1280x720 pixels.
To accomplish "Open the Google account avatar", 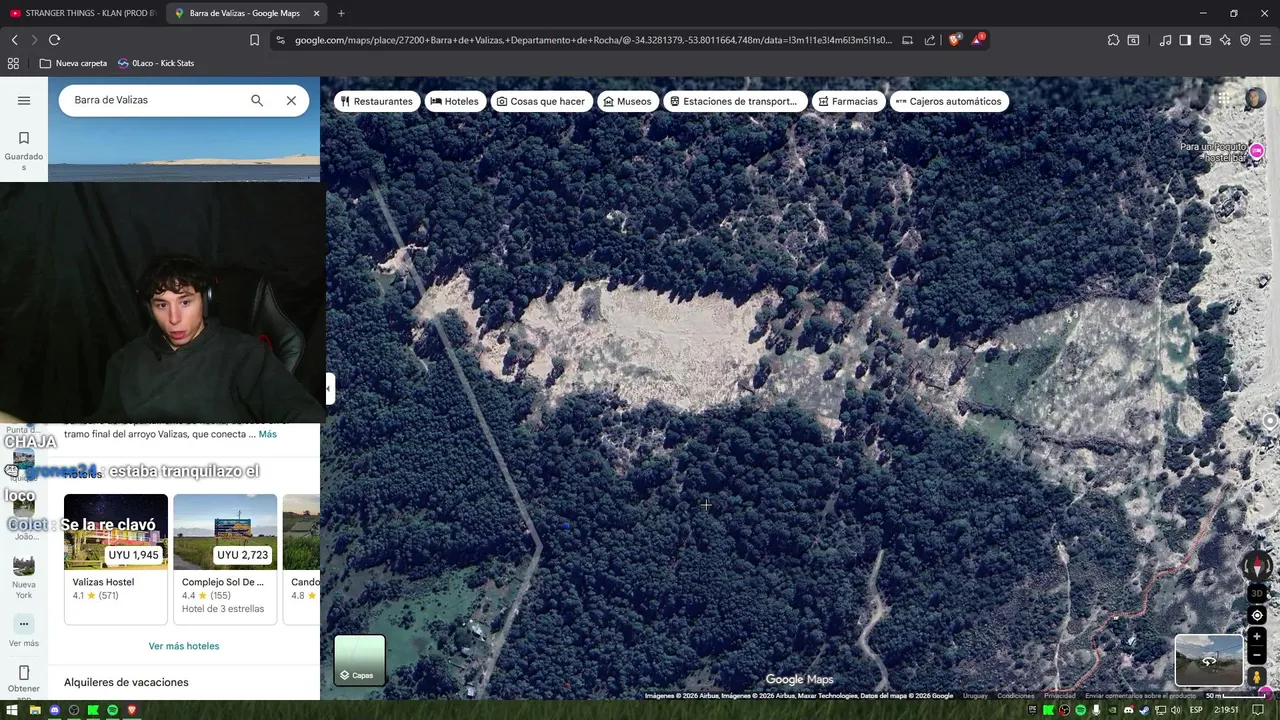I will click(1255, 99).
